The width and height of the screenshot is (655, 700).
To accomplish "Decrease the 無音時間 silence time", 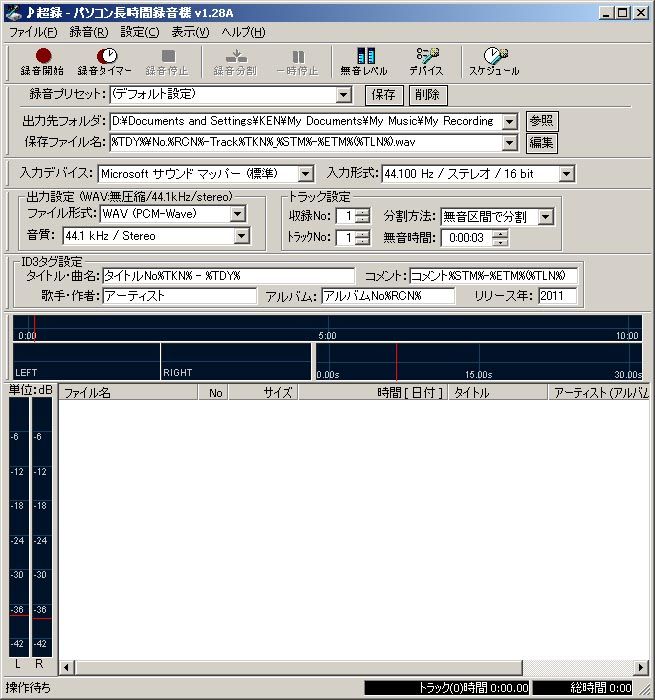I will pos(500,242).
